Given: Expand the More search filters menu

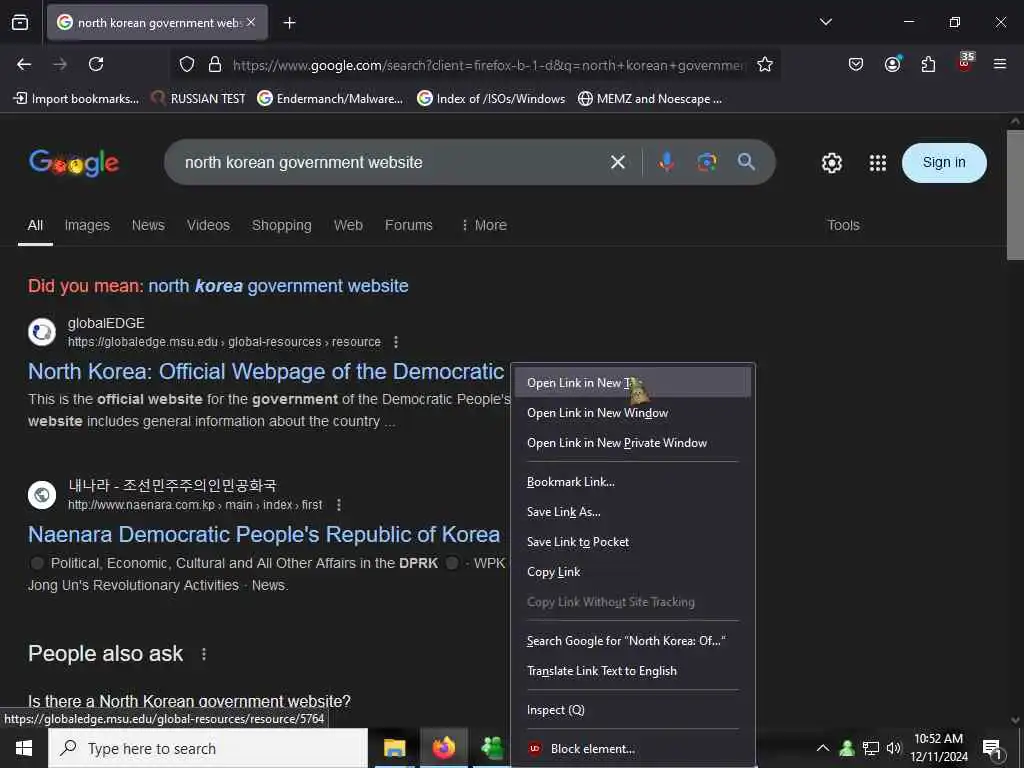Looking at the screenshot, I should click(x=484, y=225).
